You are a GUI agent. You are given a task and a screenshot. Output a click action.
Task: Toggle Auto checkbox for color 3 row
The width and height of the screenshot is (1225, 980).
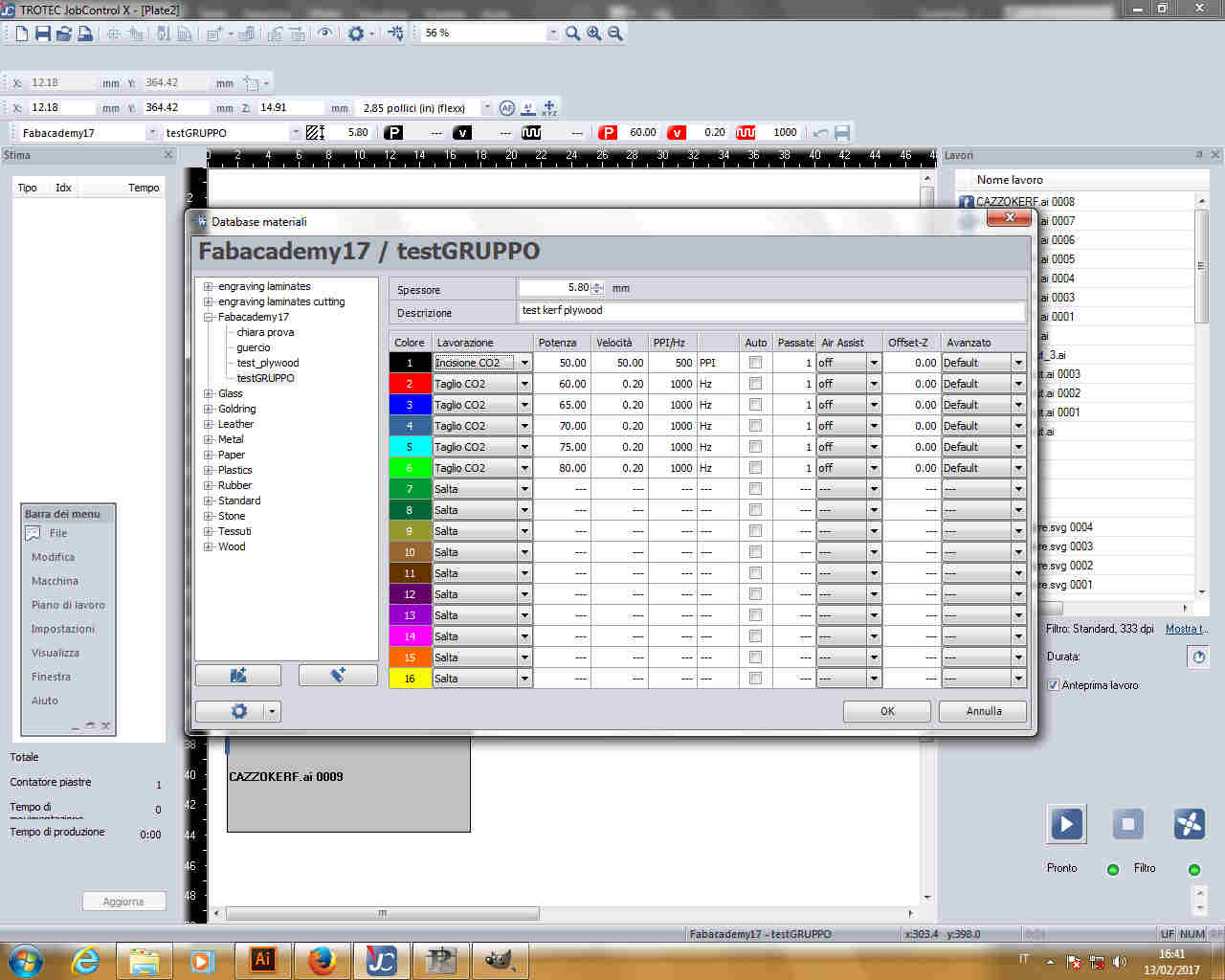pos(755,405)
